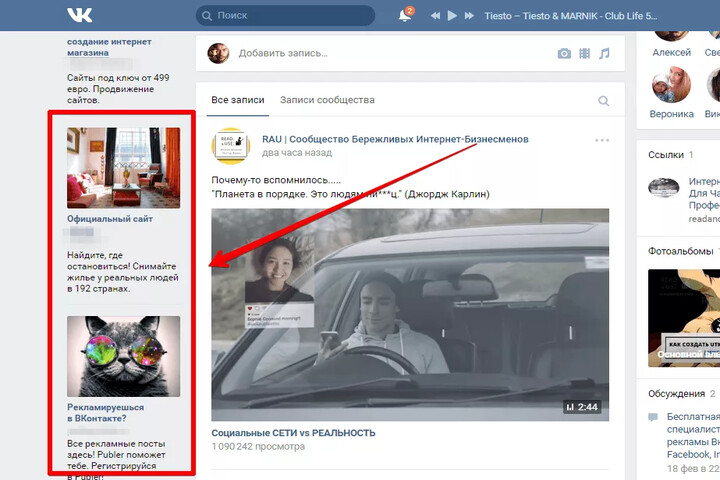Open the sunglasses cat ad image
The image size is (720, 480).
point(123,356)
